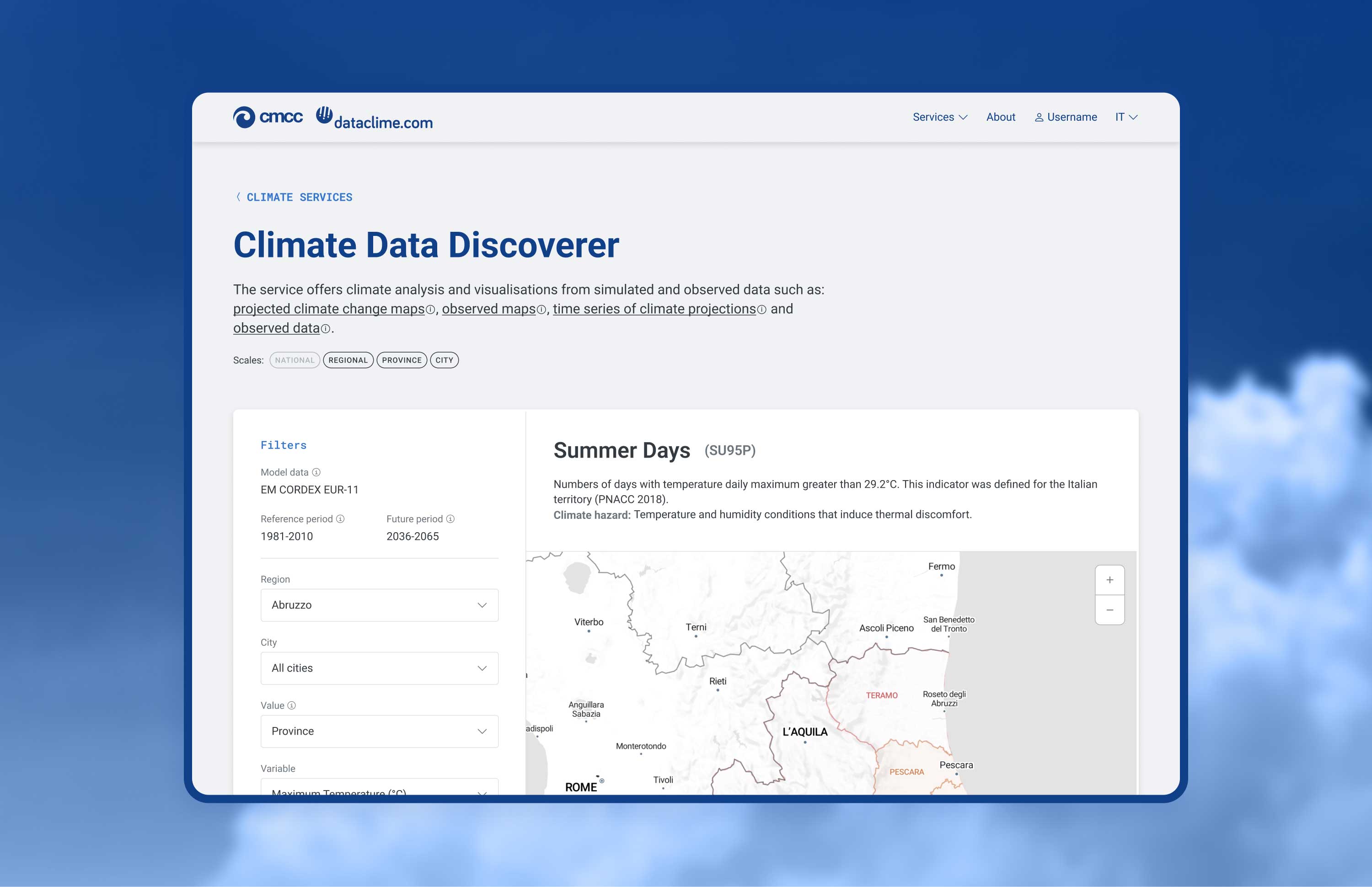Zoom out on the map with minus icon
The width and height of the screenshot is (1372, 887).
click(x=1110, y=610)
